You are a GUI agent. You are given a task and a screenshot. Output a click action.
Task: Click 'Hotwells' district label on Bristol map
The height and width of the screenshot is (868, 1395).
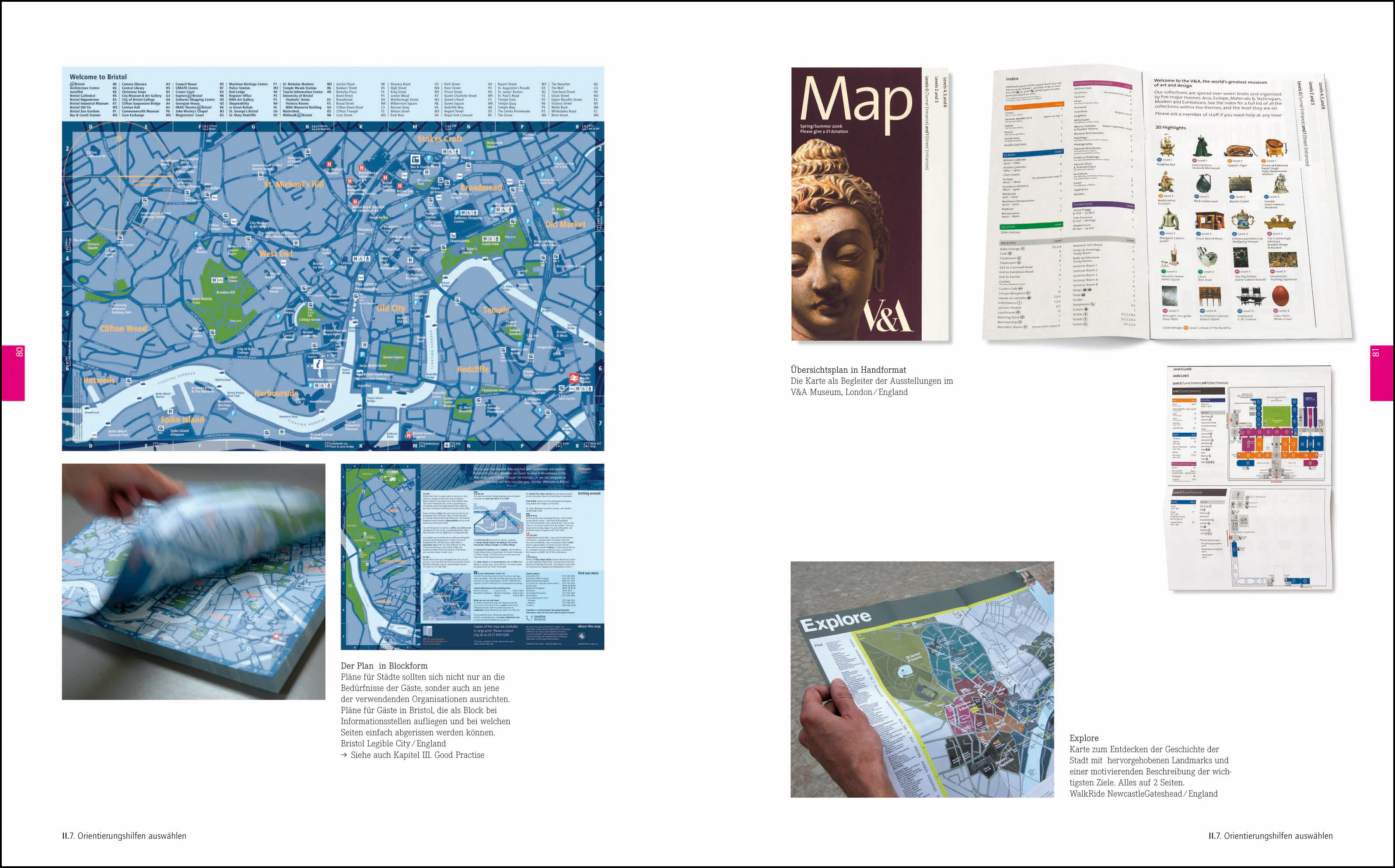[99, 381]
